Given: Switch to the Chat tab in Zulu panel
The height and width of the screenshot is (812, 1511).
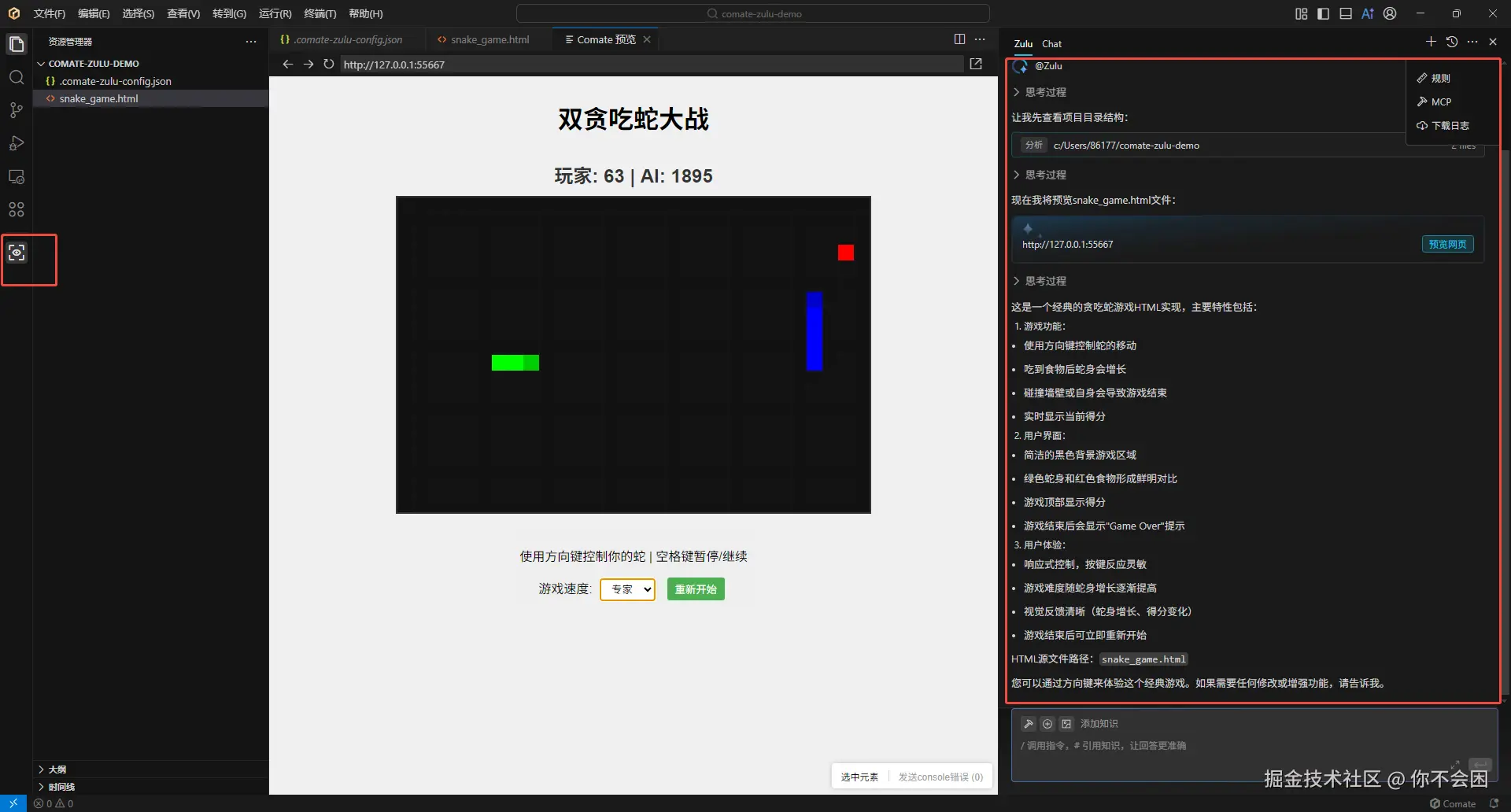Looking at the screenshot, I should (1051, 43).
